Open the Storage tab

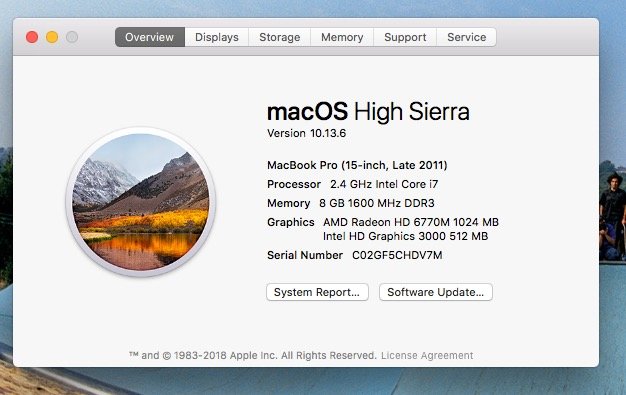(279, 37)
